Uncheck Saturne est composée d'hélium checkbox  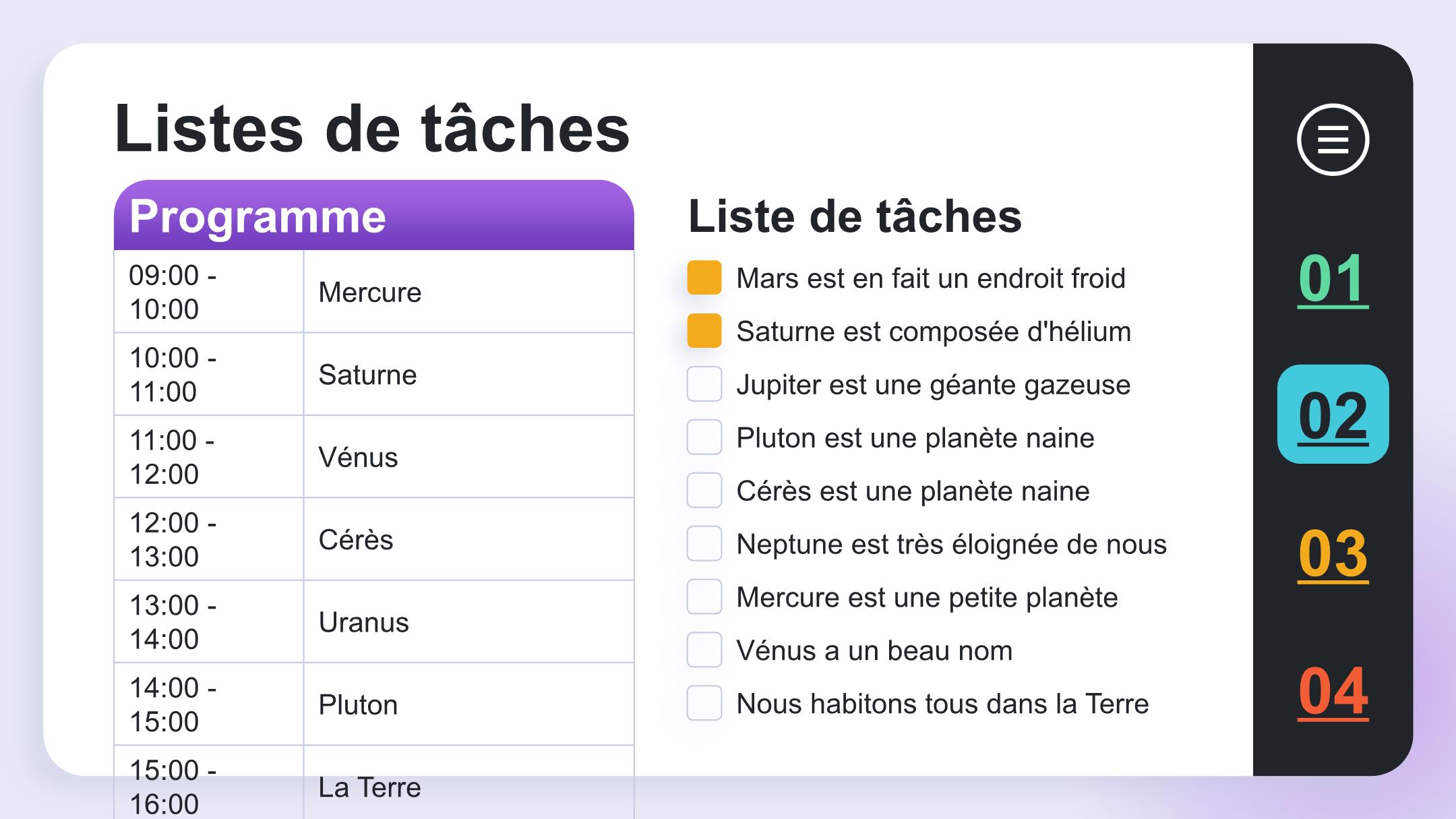click(704, 331)
